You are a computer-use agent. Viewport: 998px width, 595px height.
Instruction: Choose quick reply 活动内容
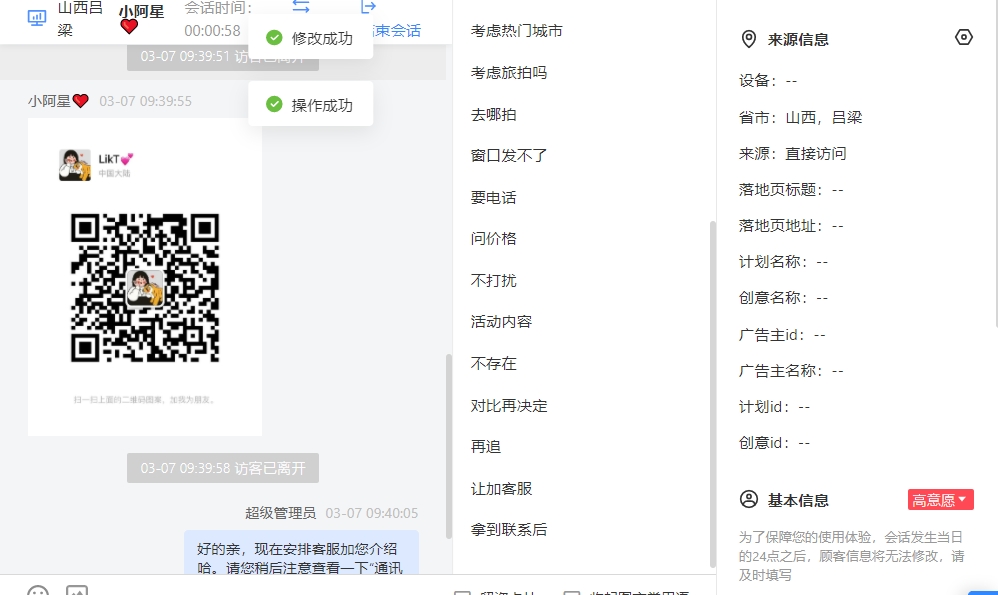tap(501, 322)
